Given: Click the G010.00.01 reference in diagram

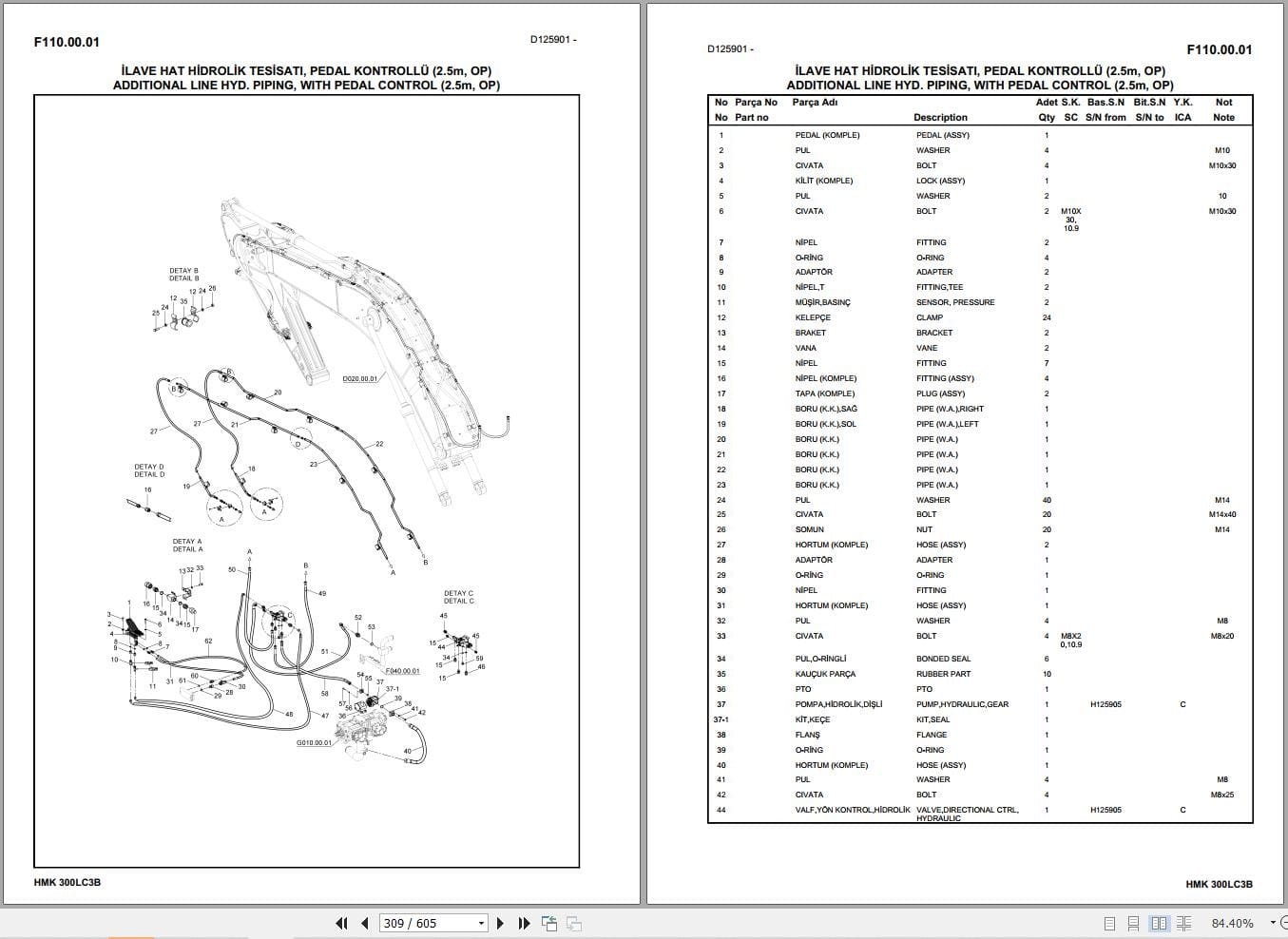Looking at the screenshot, I should pyautogui.click(x=315, y=742).
